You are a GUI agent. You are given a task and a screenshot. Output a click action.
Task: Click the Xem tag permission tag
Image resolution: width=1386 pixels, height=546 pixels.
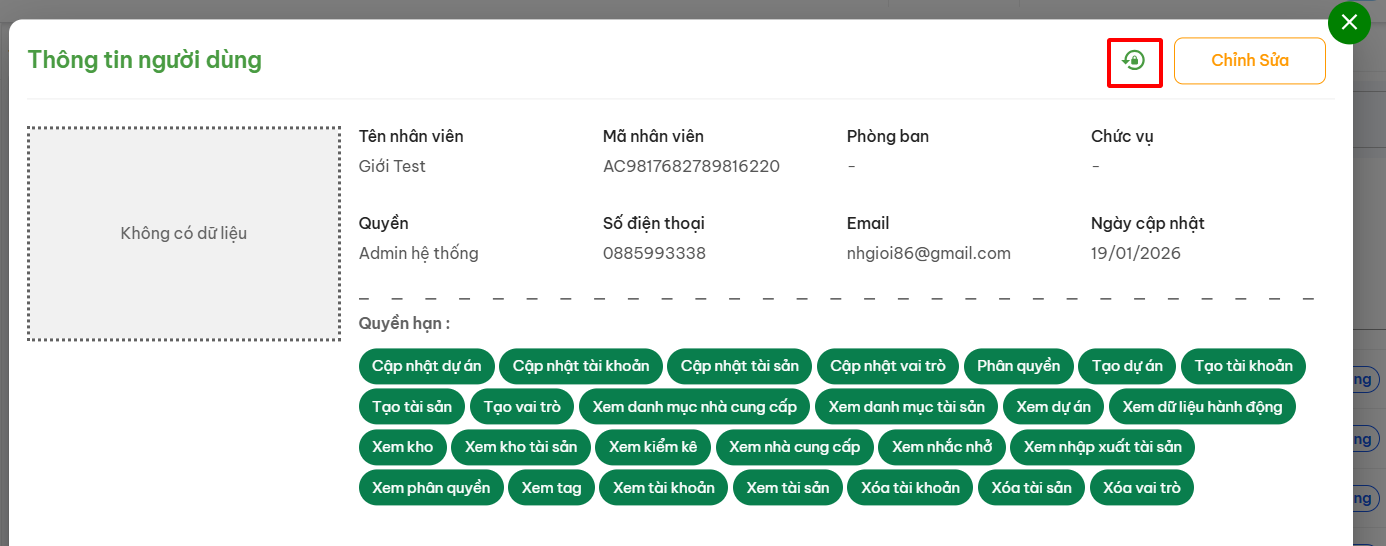point(551,488)
